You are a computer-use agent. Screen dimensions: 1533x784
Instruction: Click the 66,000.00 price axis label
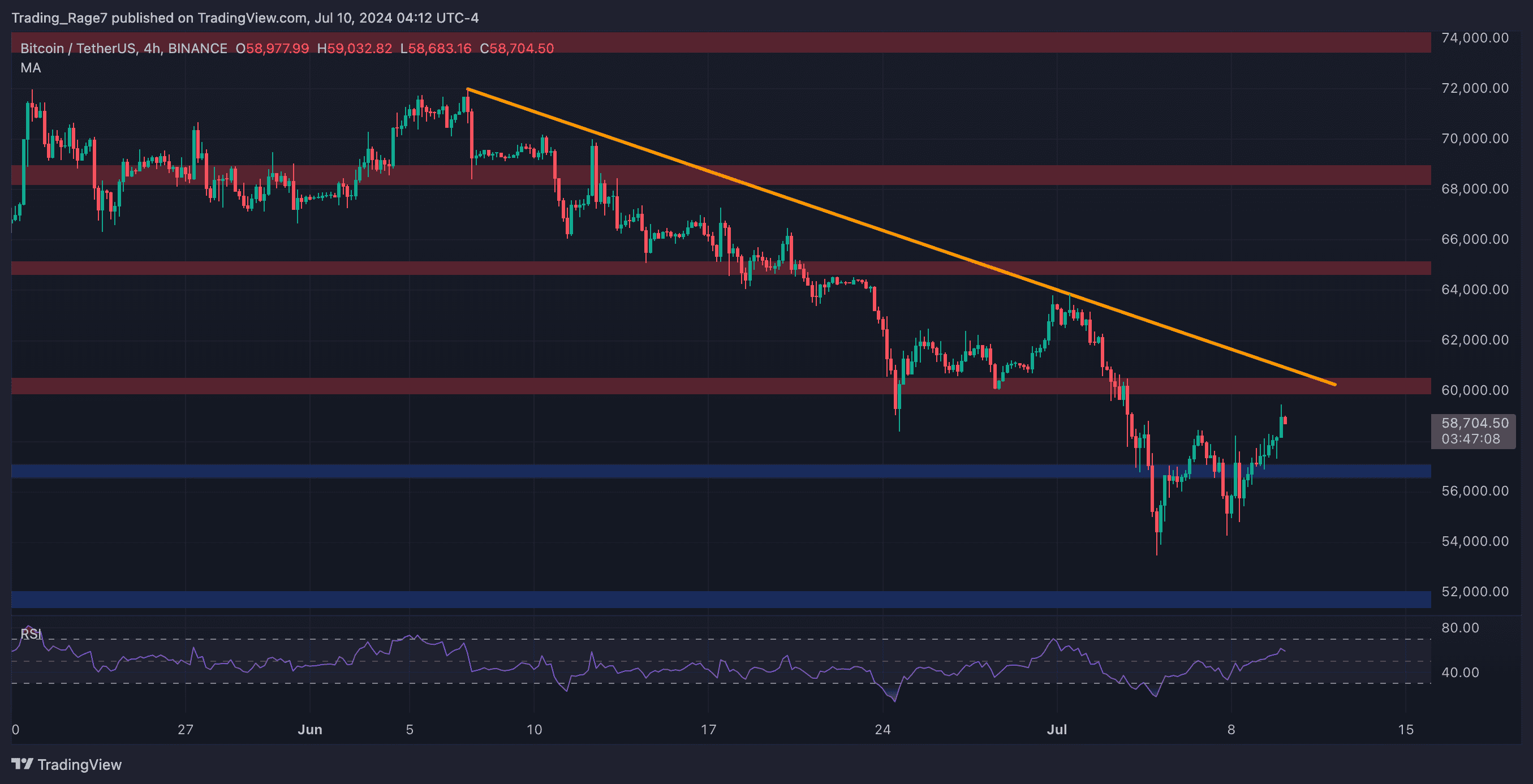tap(1475, 239)
